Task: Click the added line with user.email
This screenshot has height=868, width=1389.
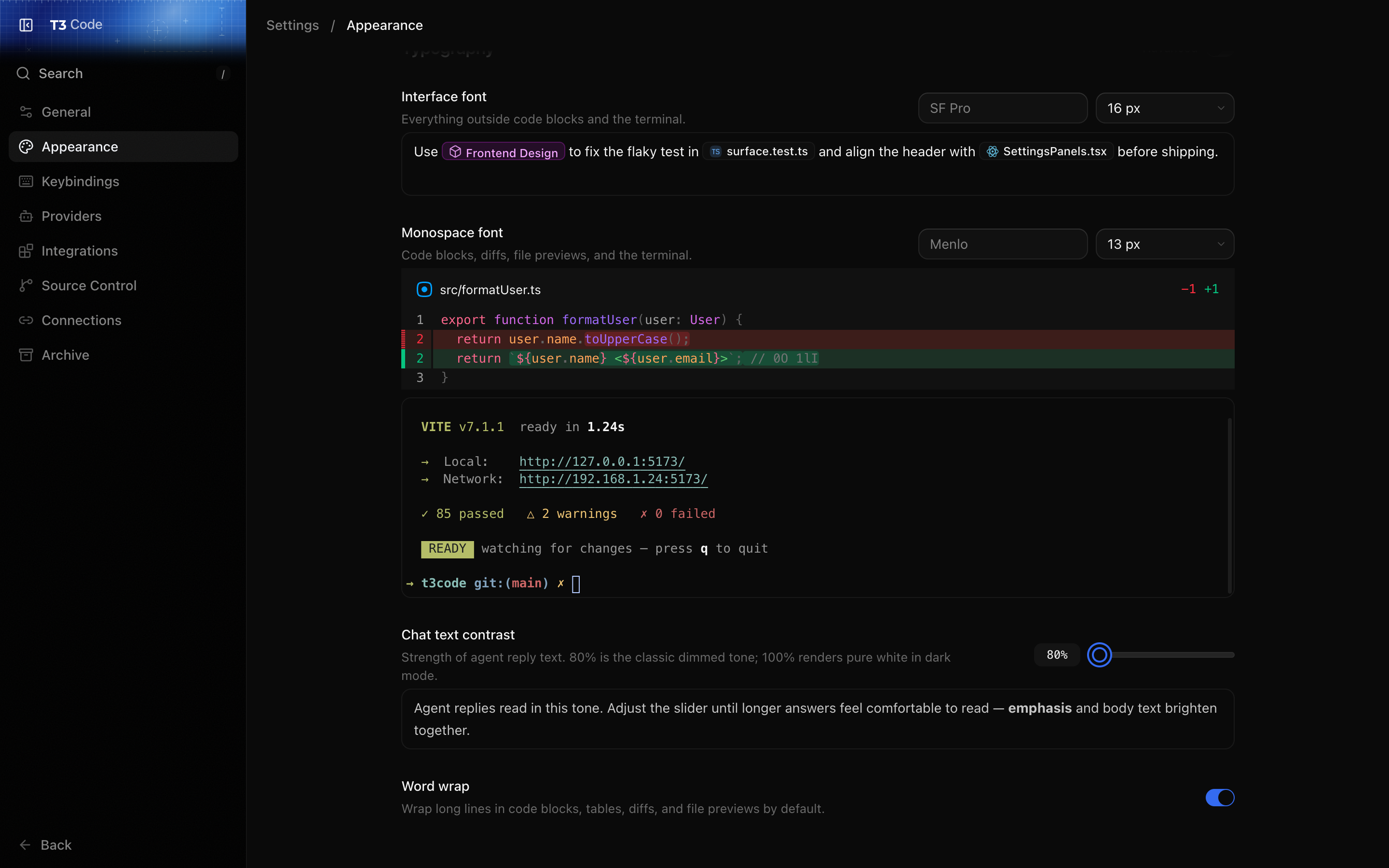Action: coord(818,358)
